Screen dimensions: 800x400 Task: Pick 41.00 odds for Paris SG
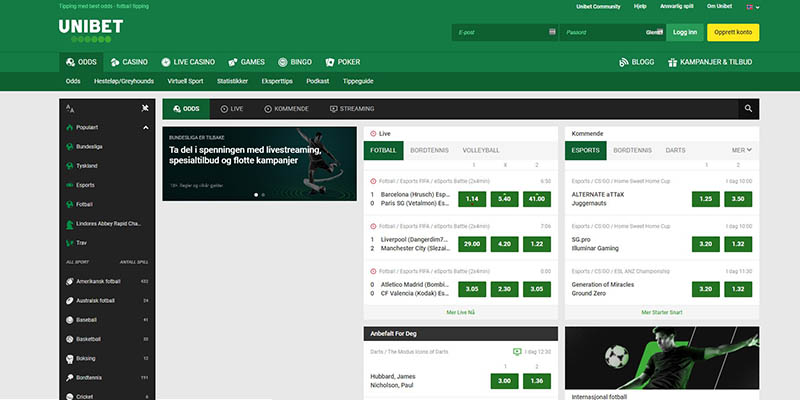[537, 199]
